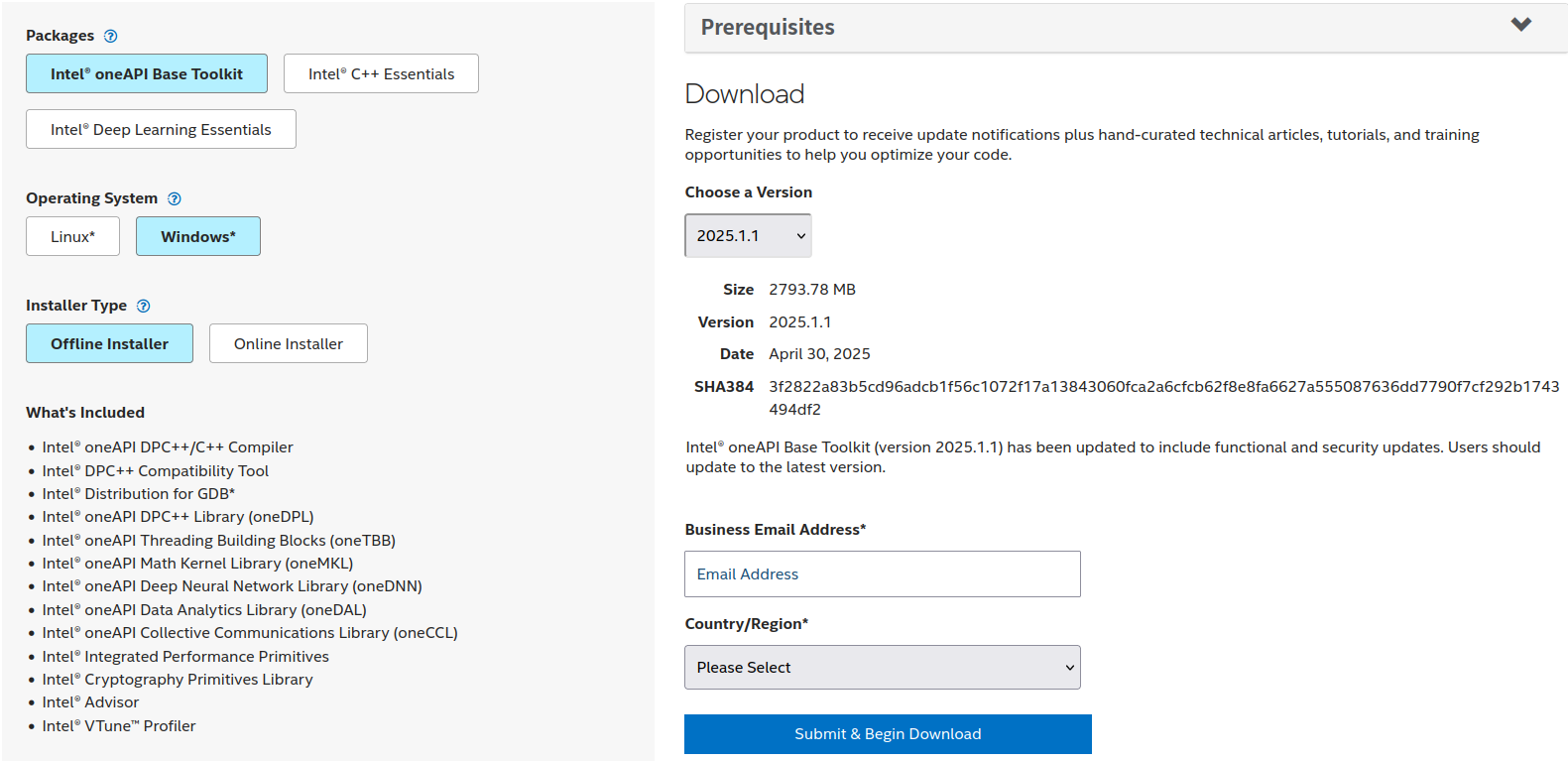Click the Packages help question-mark icon
The height and width of the screenshot is (762, 1568).
point(111,36)
